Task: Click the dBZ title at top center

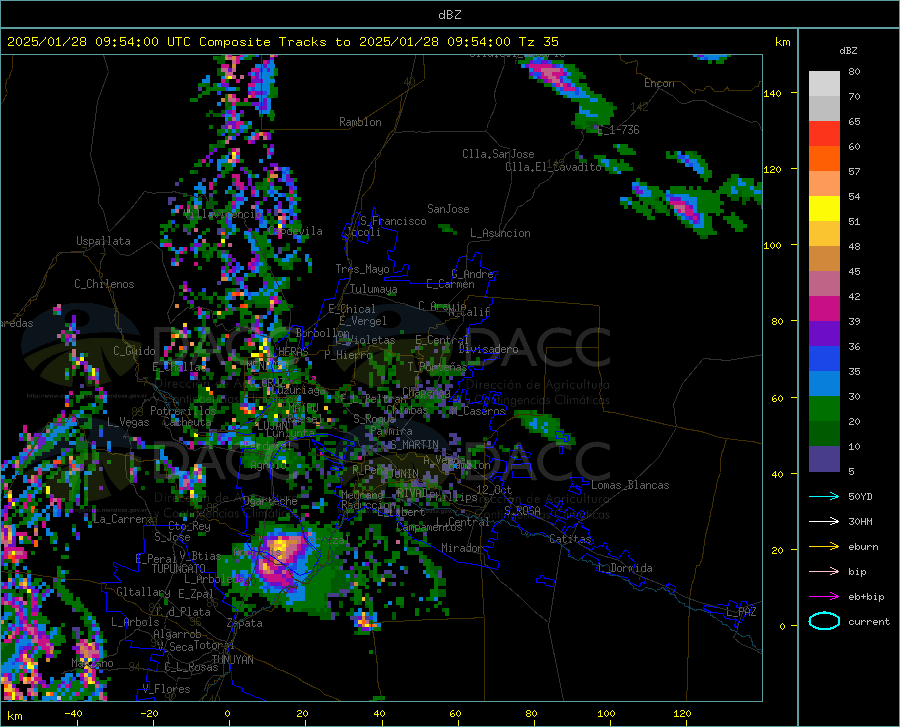Action: coord(449,15)
